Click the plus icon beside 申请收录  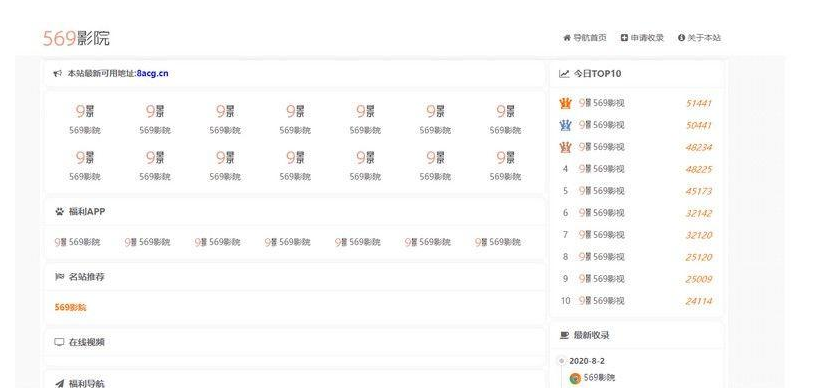[x=624, y=38]
